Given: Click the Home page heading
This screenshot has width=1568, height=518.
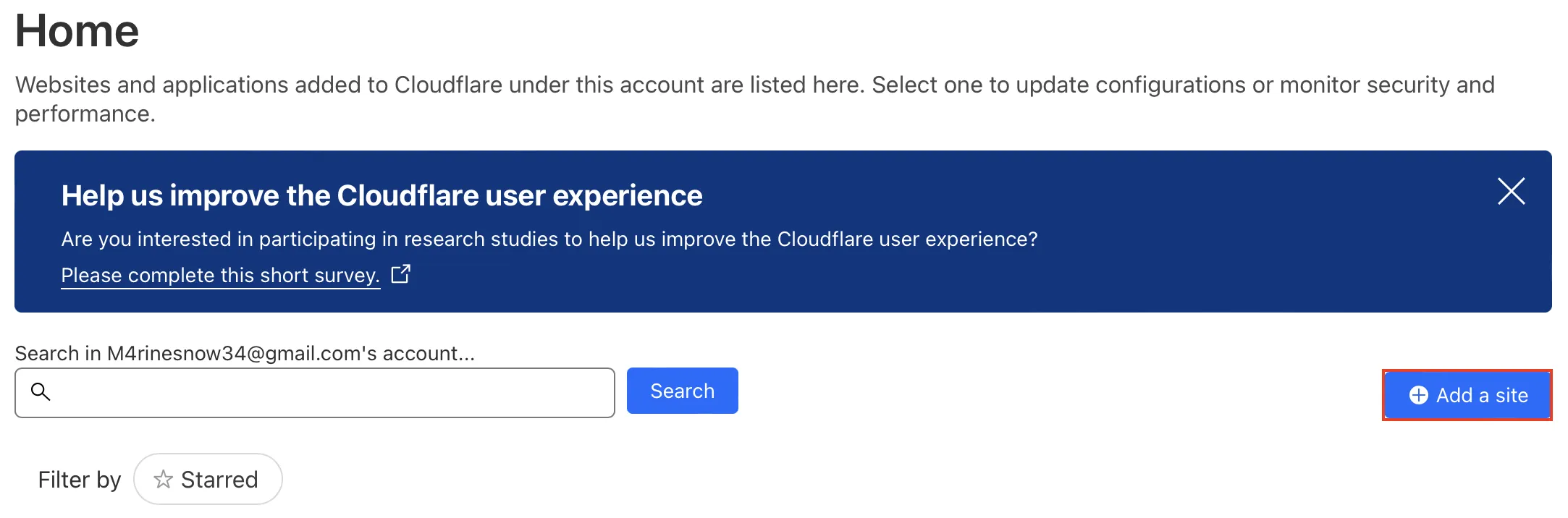Looking at the screenshot, I should tap(77, 31).
